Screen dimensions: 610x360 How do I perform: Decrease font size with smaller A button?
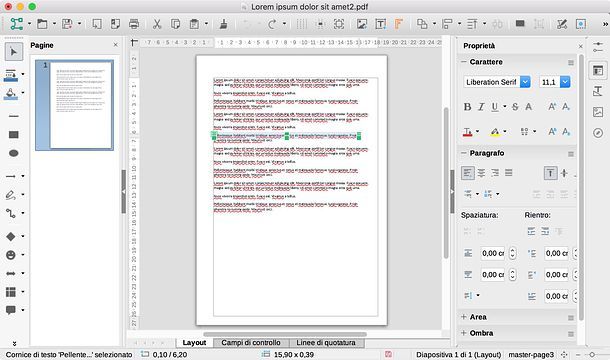566,107
